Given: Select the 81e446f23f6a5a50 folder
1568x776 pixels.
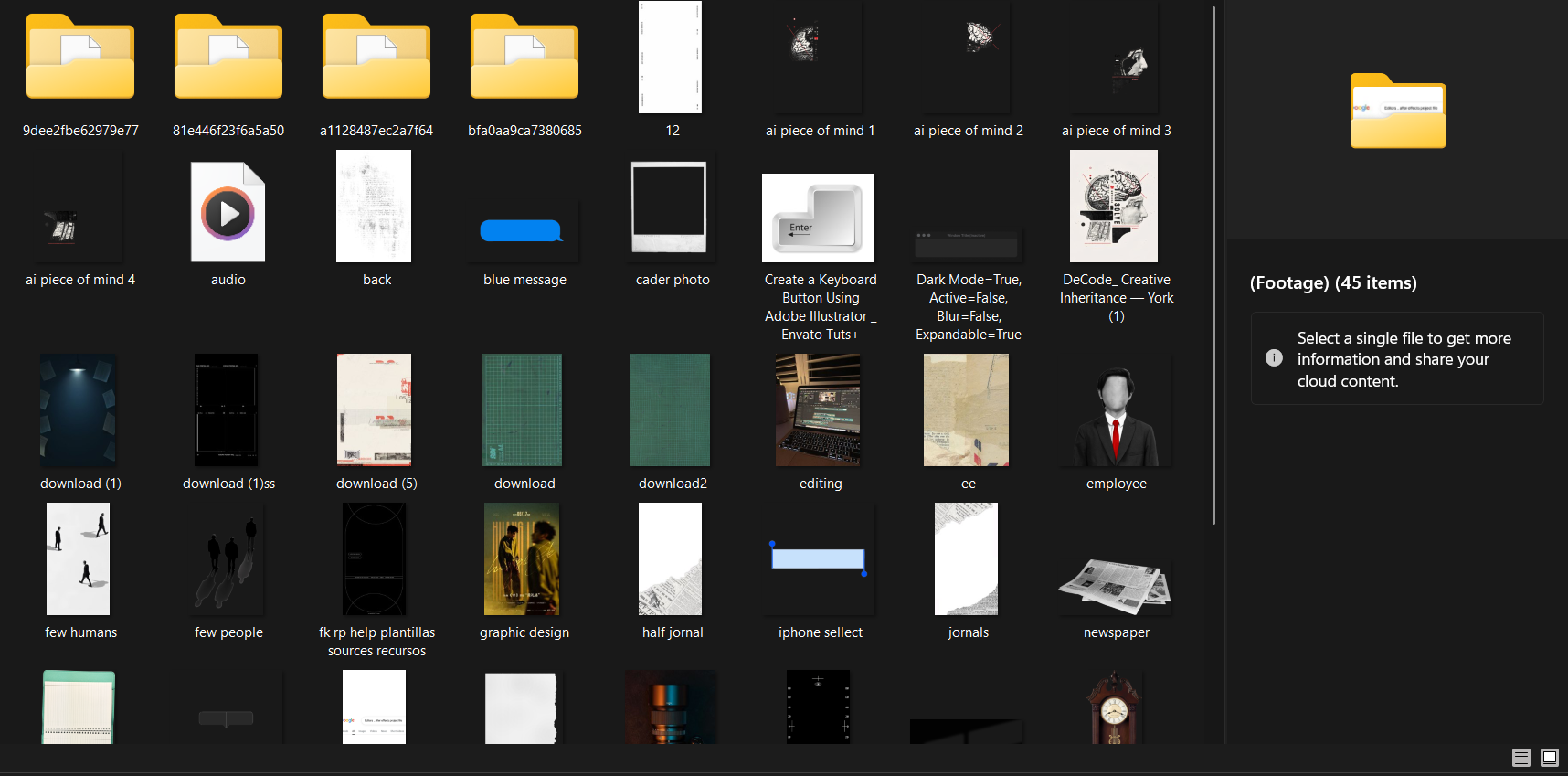Looking at the screenshot, I should click(x=228, y=58).
